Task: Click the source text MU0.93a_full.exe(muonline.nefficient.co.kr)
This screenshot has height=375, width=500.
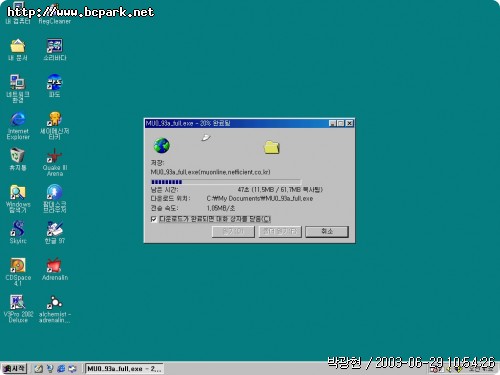Action: (x=210, y=172)
